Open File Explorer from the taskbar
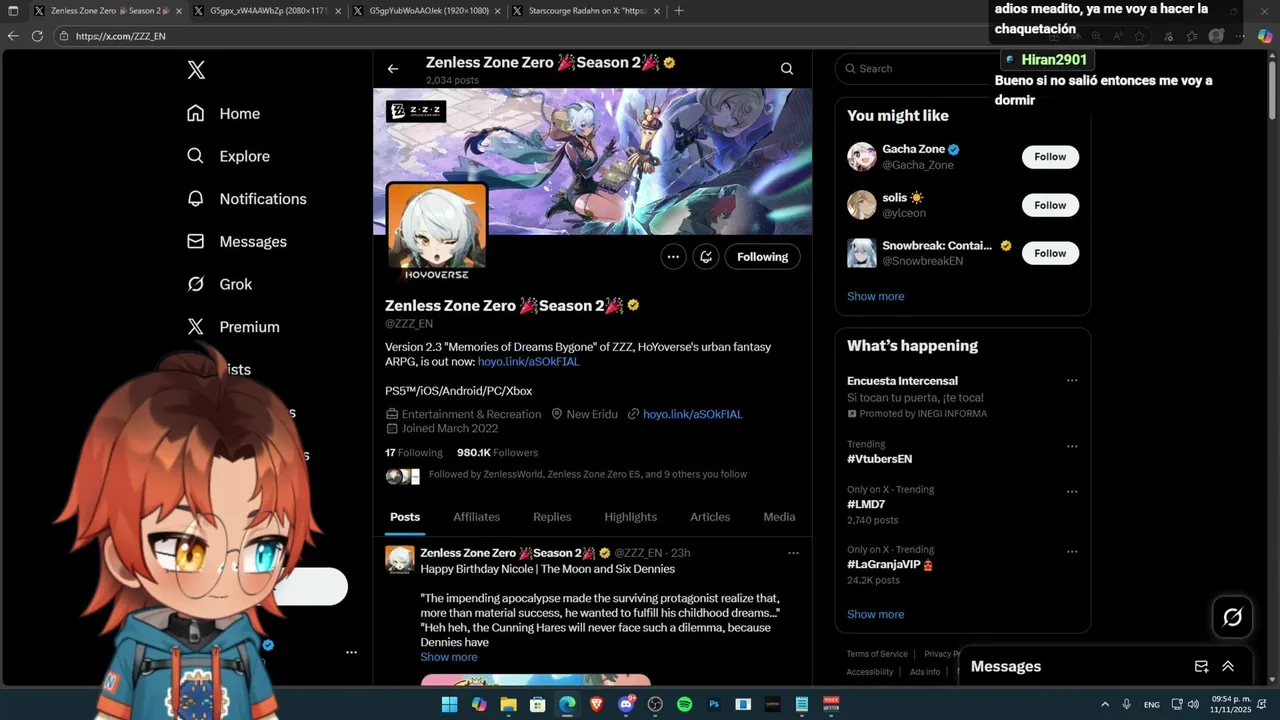The height and width of the screenshot is (720, 1280). [x=508, y=704]
